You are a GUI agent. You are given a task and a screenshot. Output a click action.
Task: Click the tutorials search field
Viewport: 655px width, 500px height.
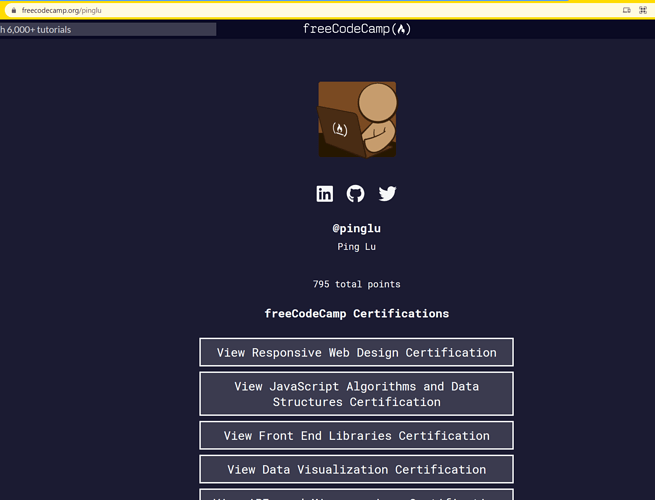pyautogui.click(x=108, y=30)
